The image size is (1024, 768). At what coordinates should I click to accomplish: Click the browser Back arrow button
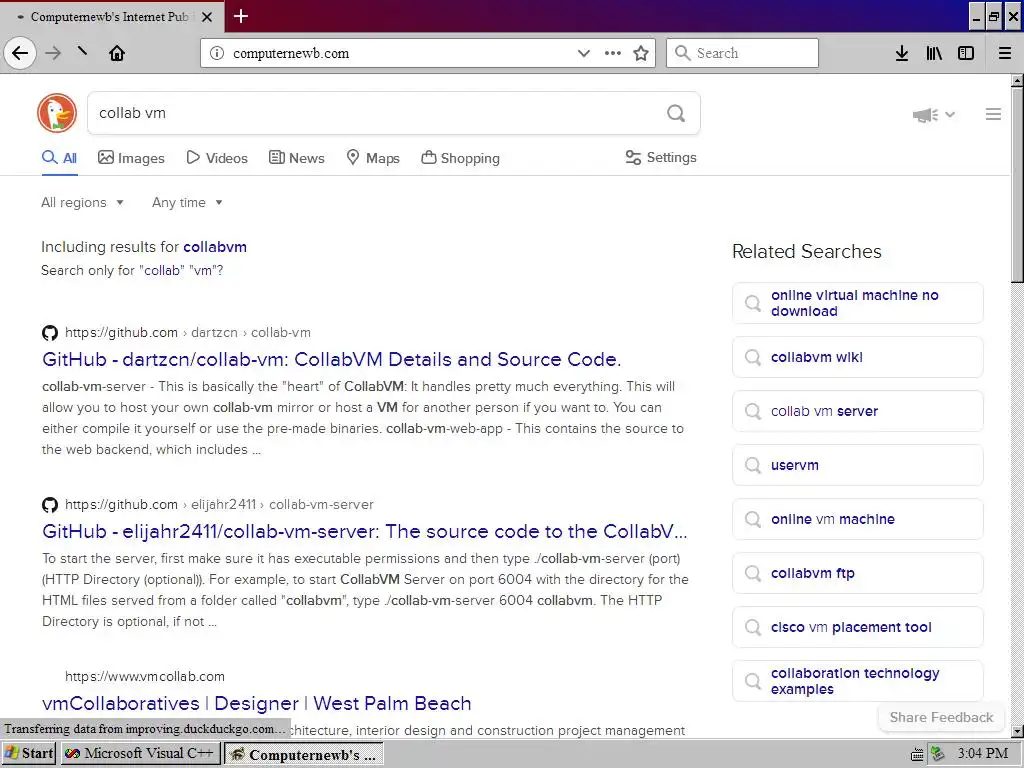pyautogui.click(x=20, y=53)
